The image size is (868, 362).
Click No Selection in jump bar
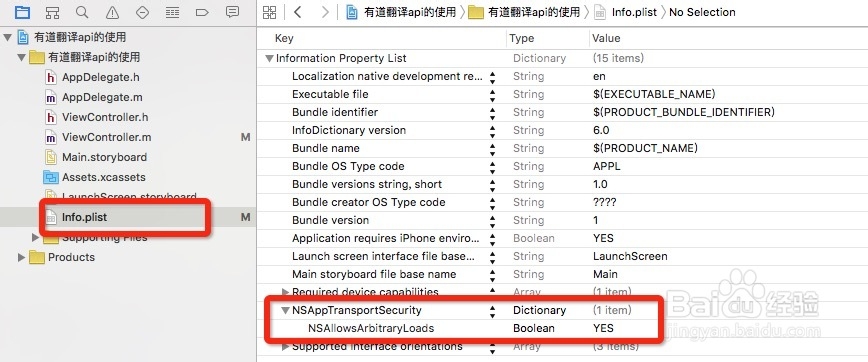[702, 12]
